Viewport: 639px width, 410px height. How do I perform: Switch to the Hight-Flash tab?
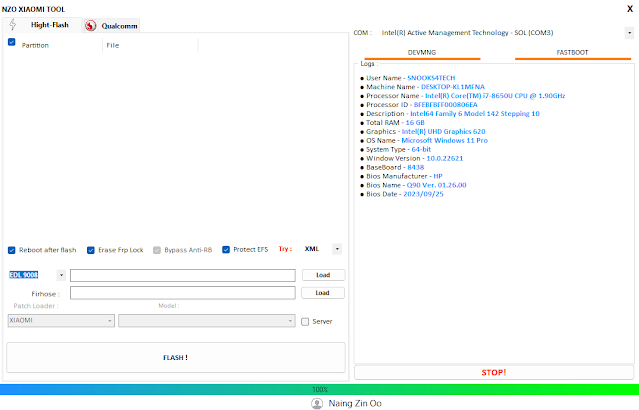pos(42,25)
